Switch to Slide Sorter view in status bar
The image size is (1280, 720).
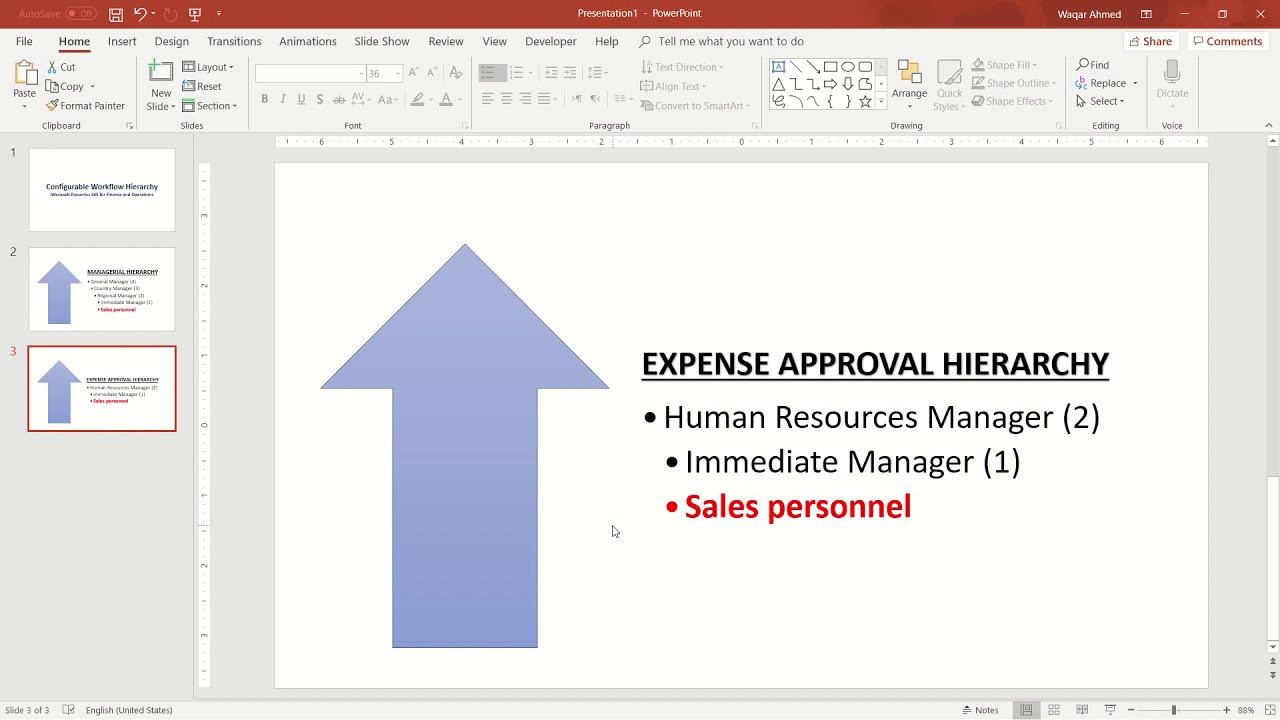[1054, 710]
